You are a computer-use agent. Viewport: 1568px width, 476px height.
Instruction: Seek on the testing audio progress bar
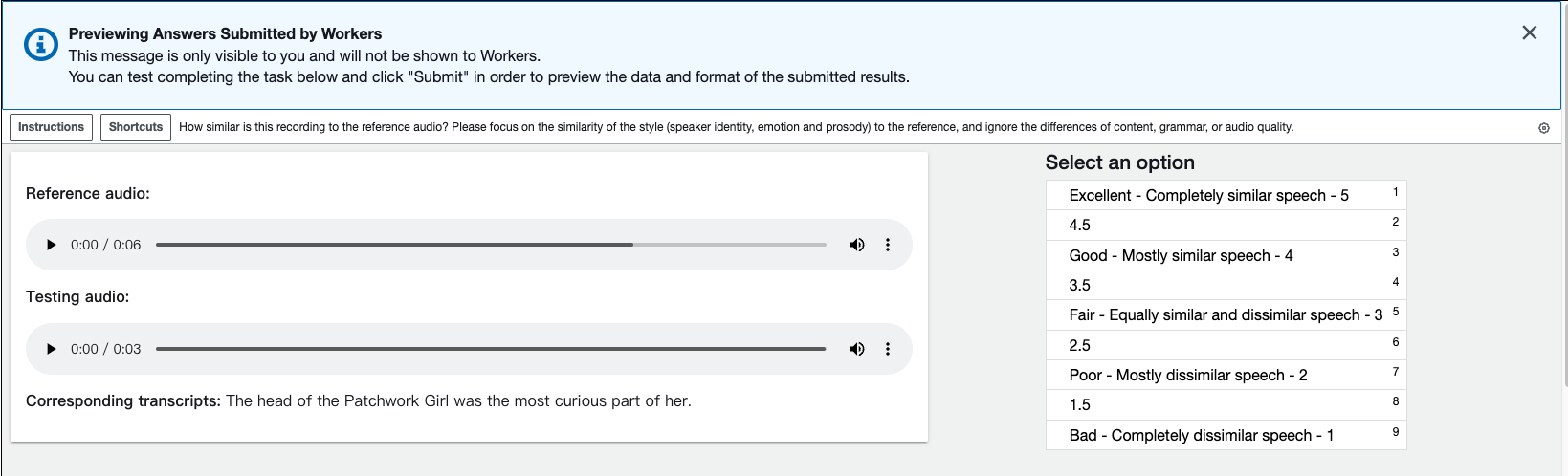tap(491, 349)
